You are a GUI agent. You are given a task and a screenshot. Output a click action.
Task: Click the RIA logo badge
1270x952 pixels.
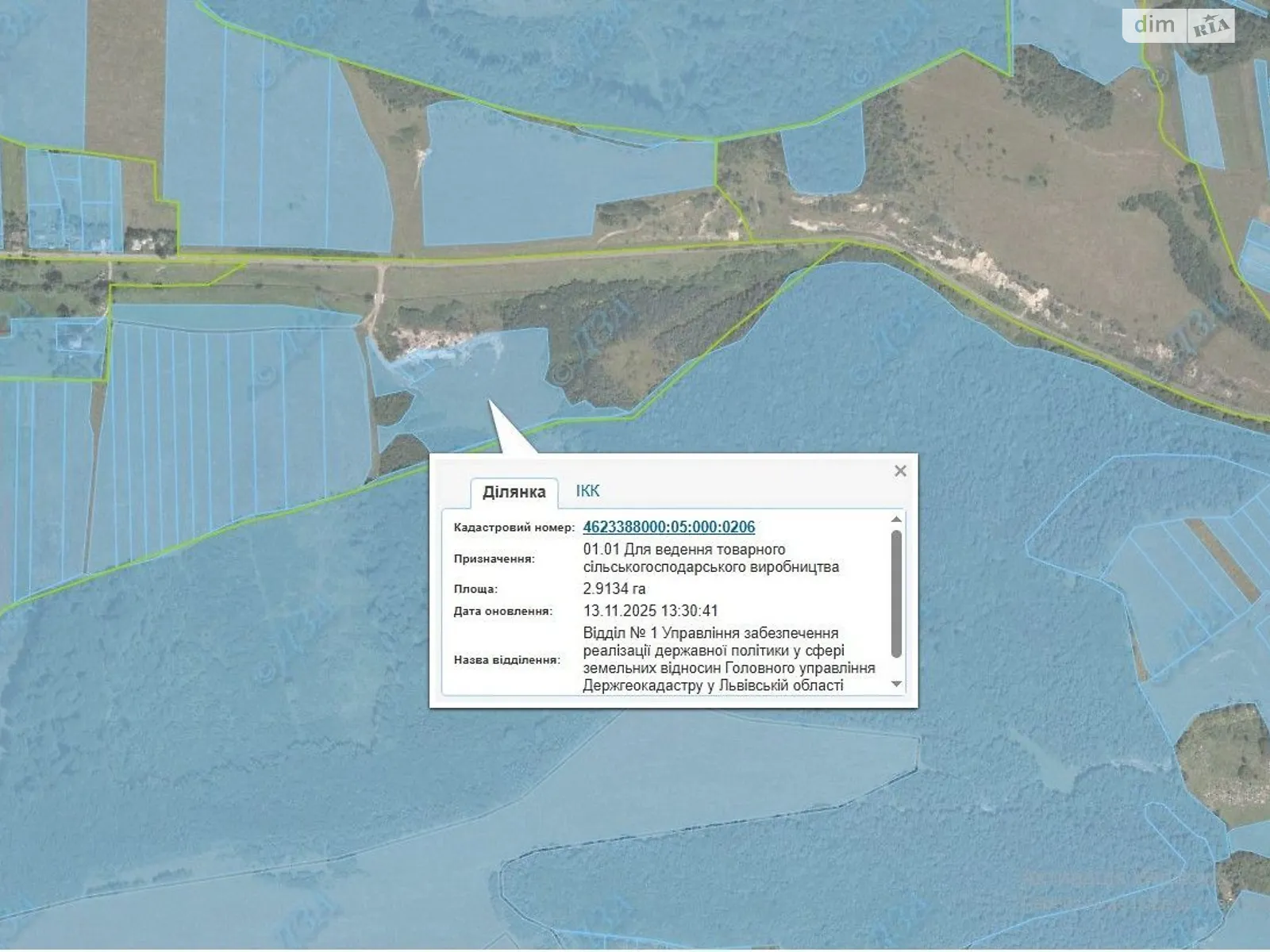coord(1210,27)
